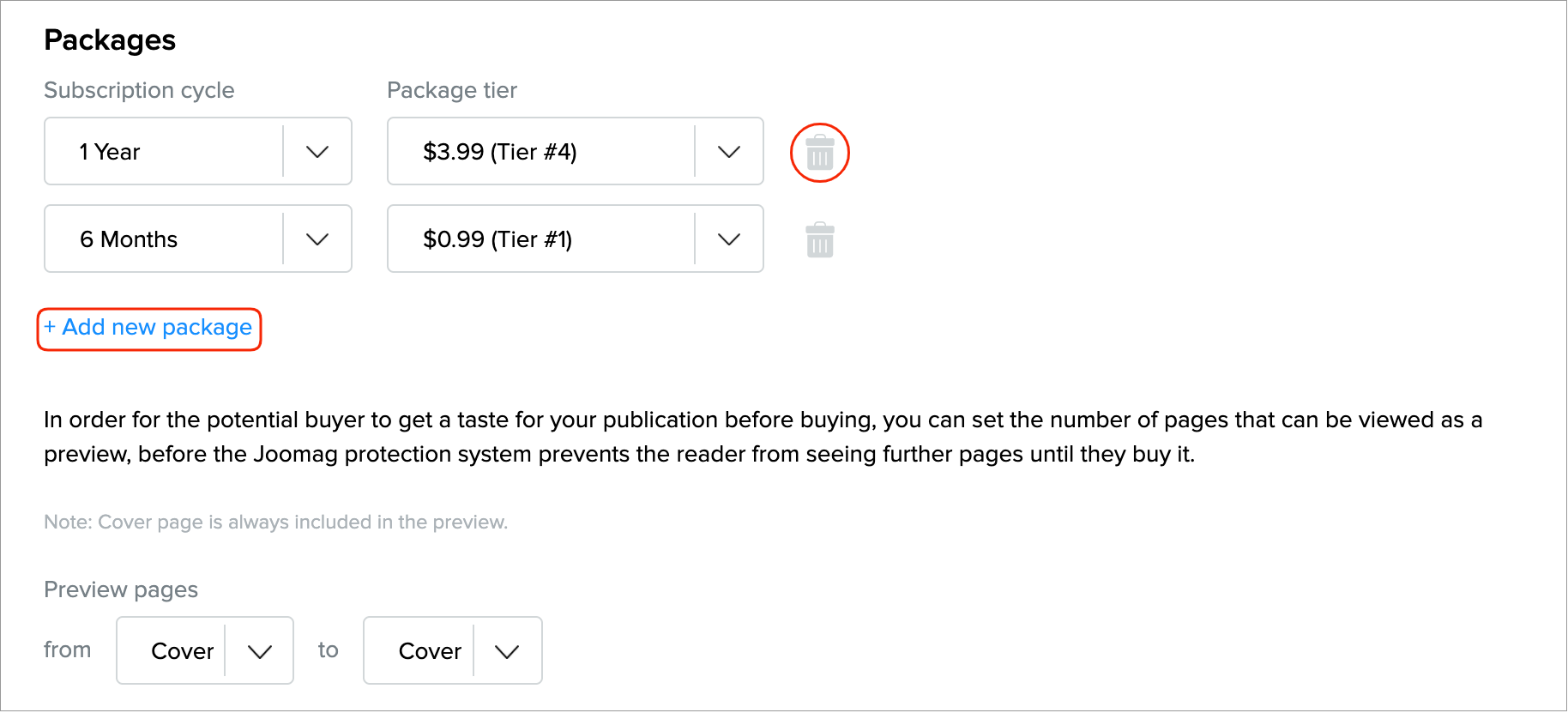Click the cover page note text
This screenshot has height=713, width=1568.
click(275, 523)
